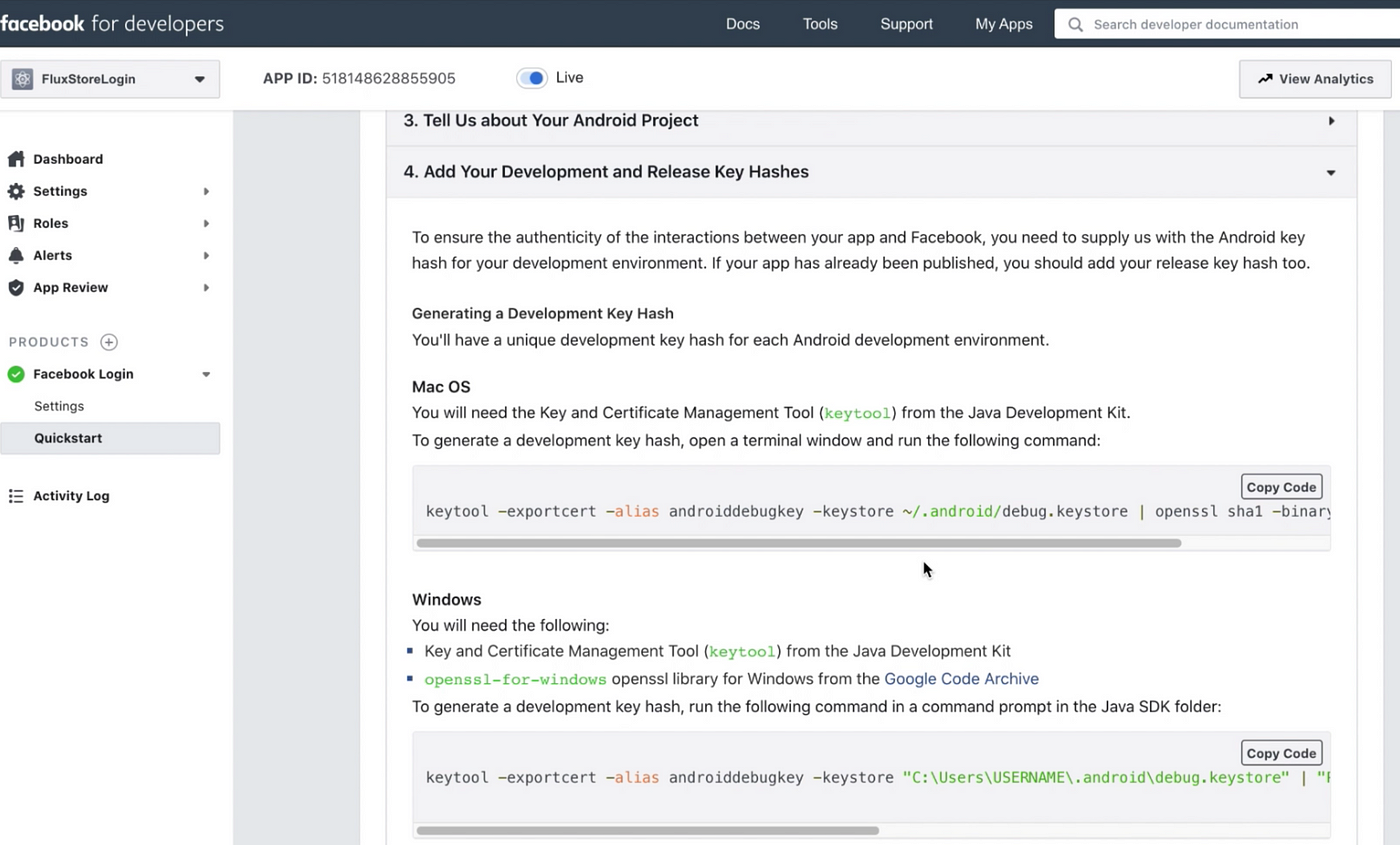Select Settings under Facebook Login

tap(59, 406)
